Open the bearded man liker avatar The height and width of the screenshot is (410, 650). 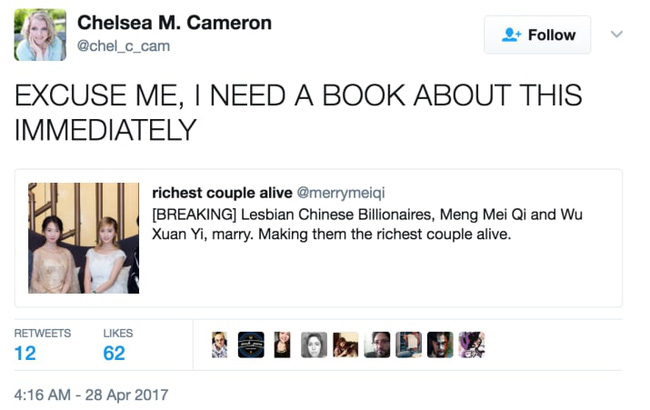(377, 345)
